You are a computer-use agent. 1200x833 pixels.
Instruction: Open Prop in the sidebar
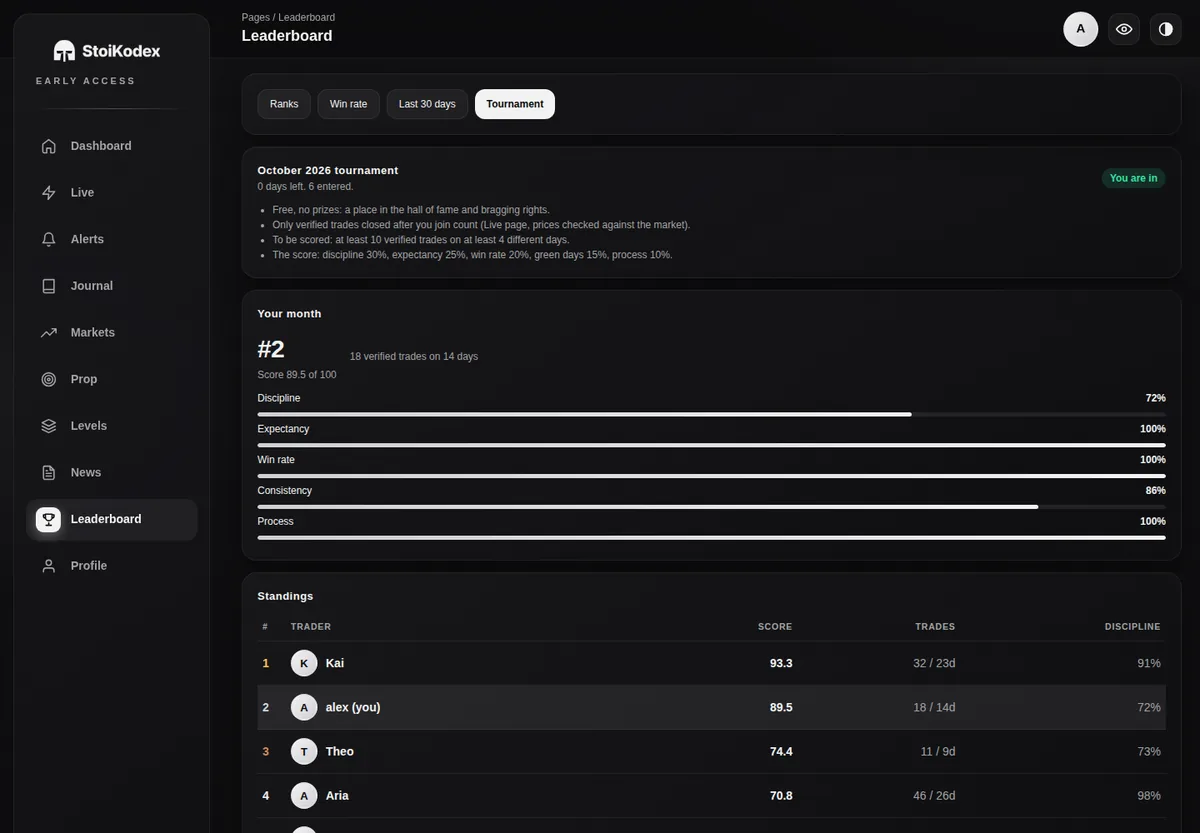(x=112, y=379)
